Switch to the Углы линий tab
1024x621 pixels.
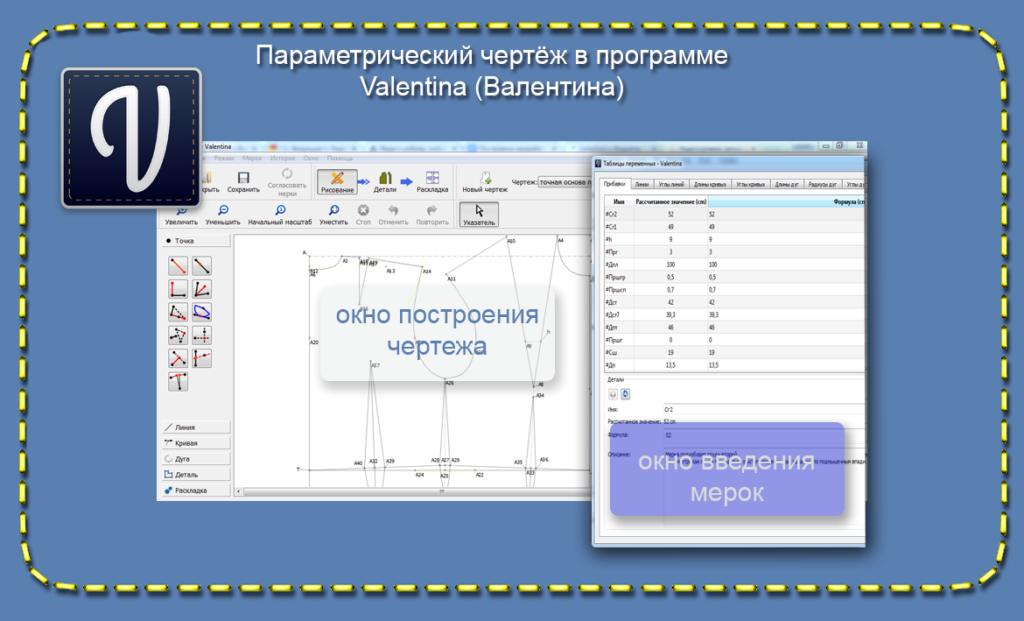coord(671,184)
